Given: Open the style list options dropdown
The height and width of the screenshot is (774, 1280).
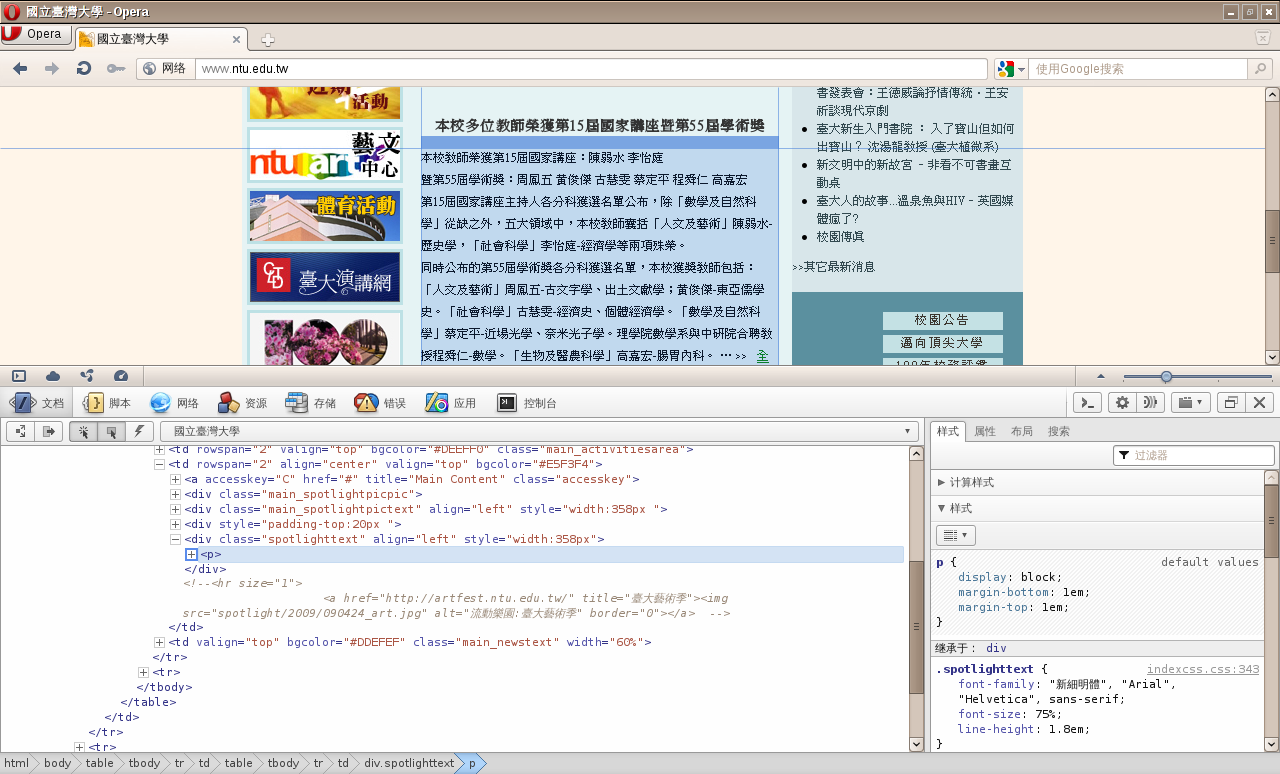Looking at the screenshot, I should coord(956,535).
